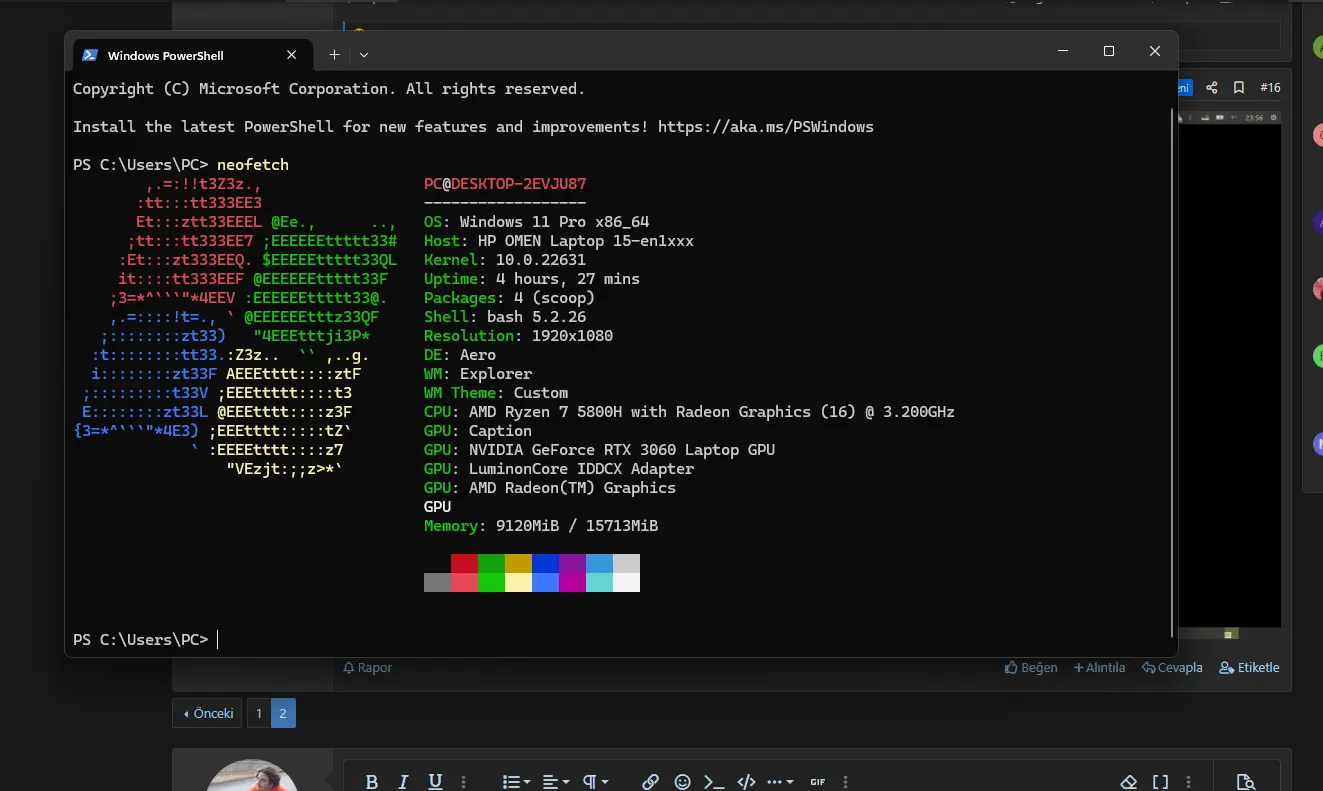This screenshot has height=791, width=1323.
Task: Go to previous page via Önceki
Action: [x=207, y=713]
